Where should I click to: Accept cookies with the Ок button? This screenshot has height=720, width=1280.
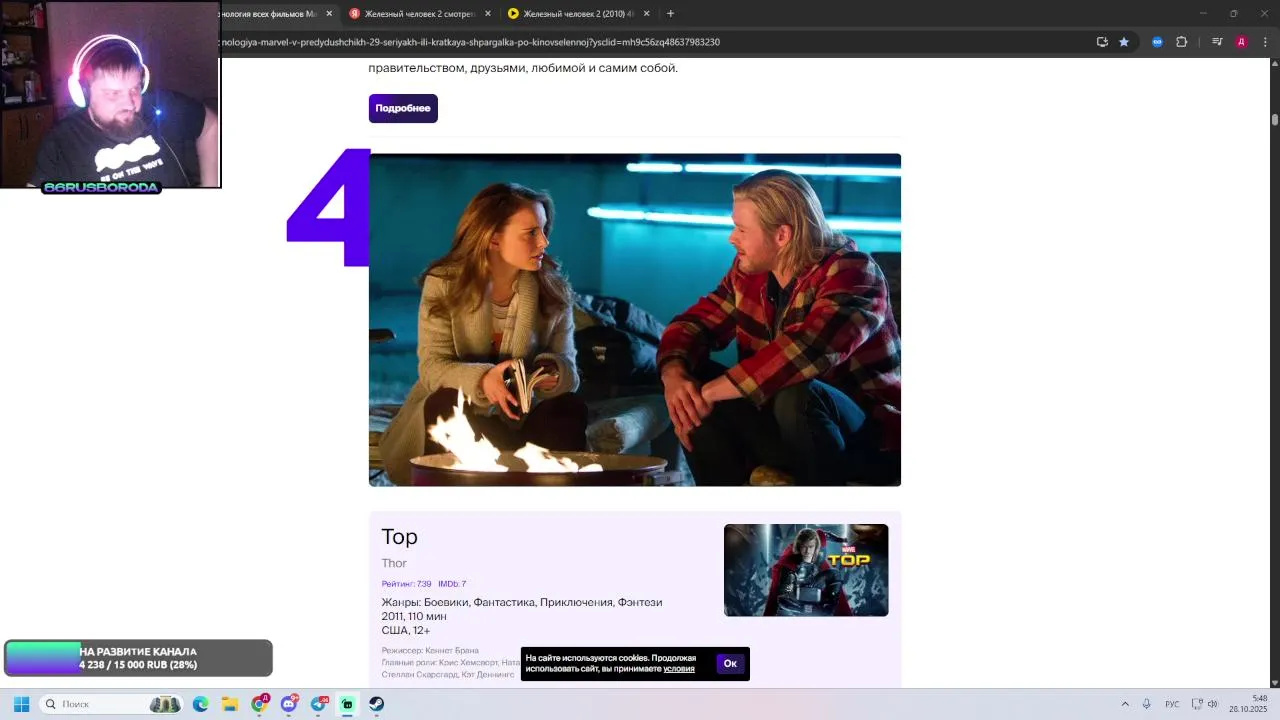click(x=730, y=664)
